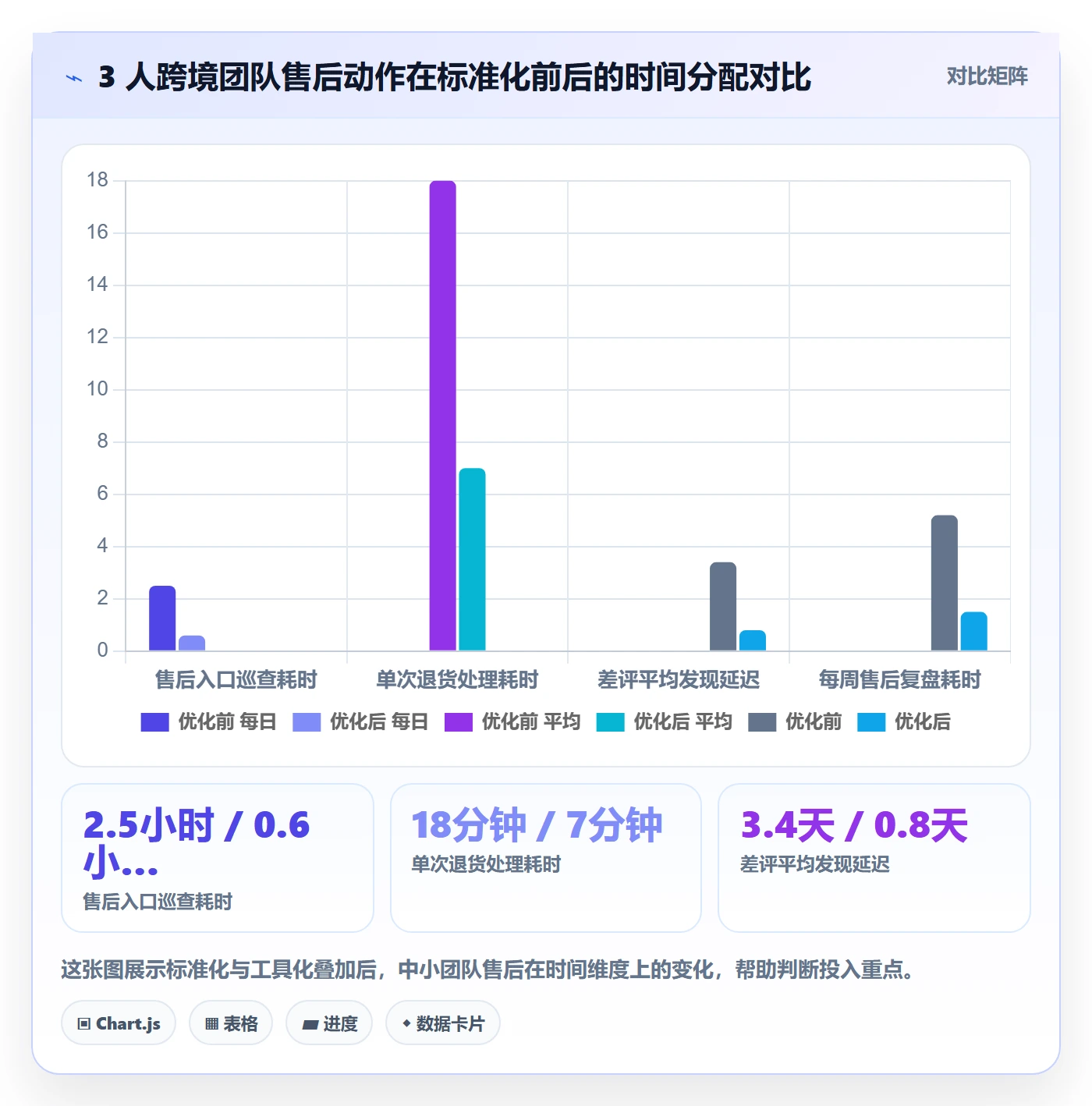Toggle the 优化后 每日 legend swatch

pos(307,722)
